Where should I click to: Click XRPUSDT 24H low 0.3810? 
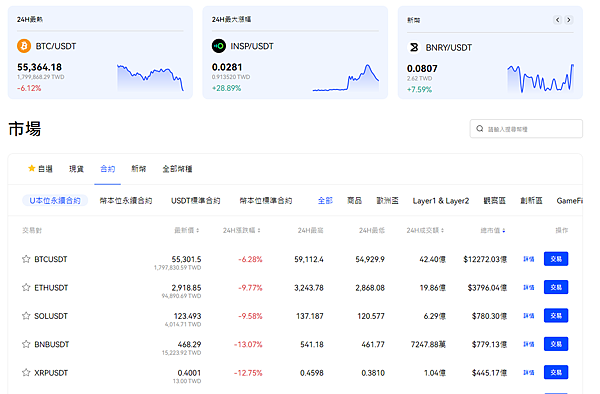(x=373, y=373)
